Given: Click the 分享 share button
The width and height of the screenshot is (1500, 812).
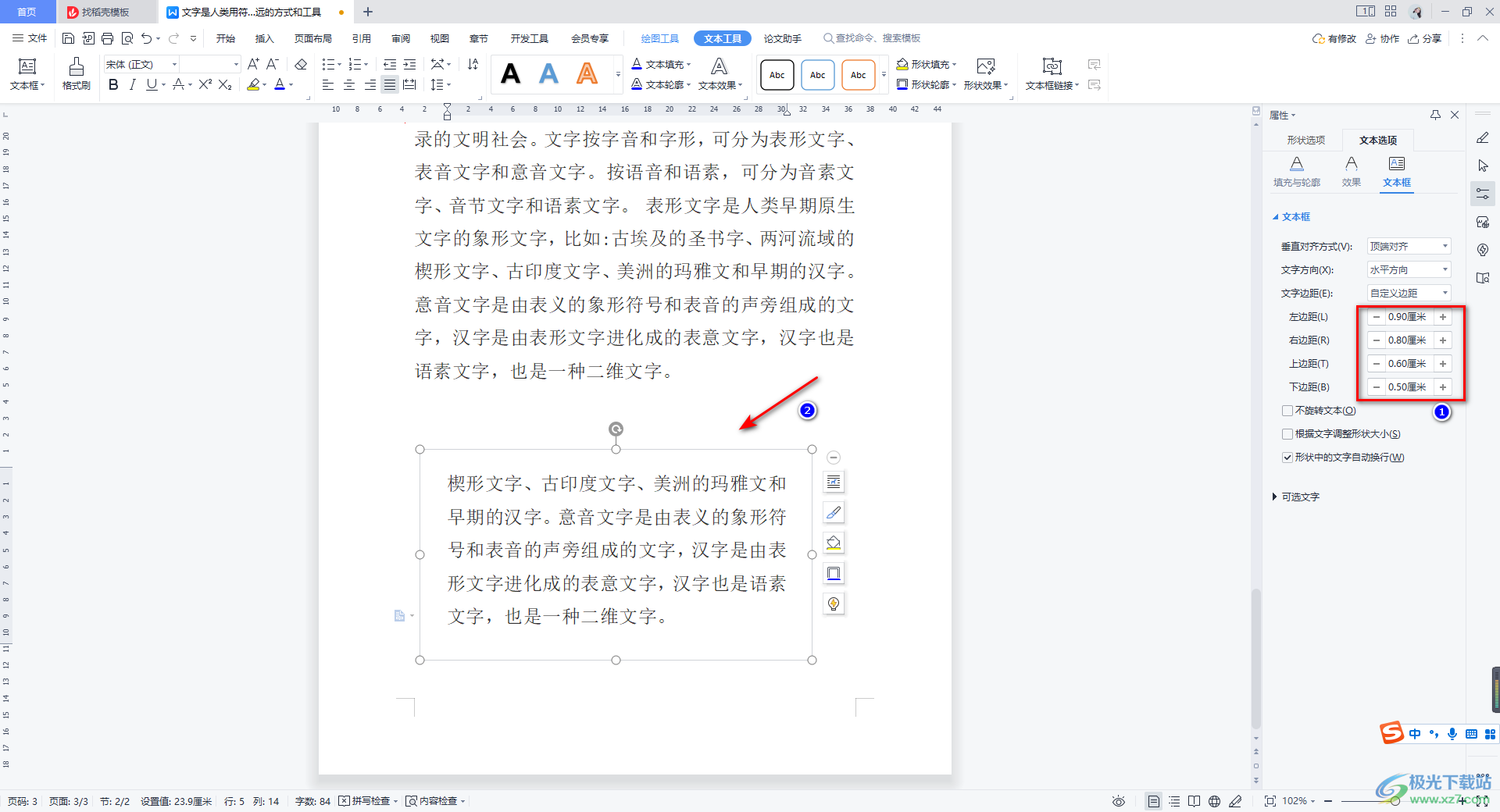Looking at the screenshot, I should [1424, 38].
